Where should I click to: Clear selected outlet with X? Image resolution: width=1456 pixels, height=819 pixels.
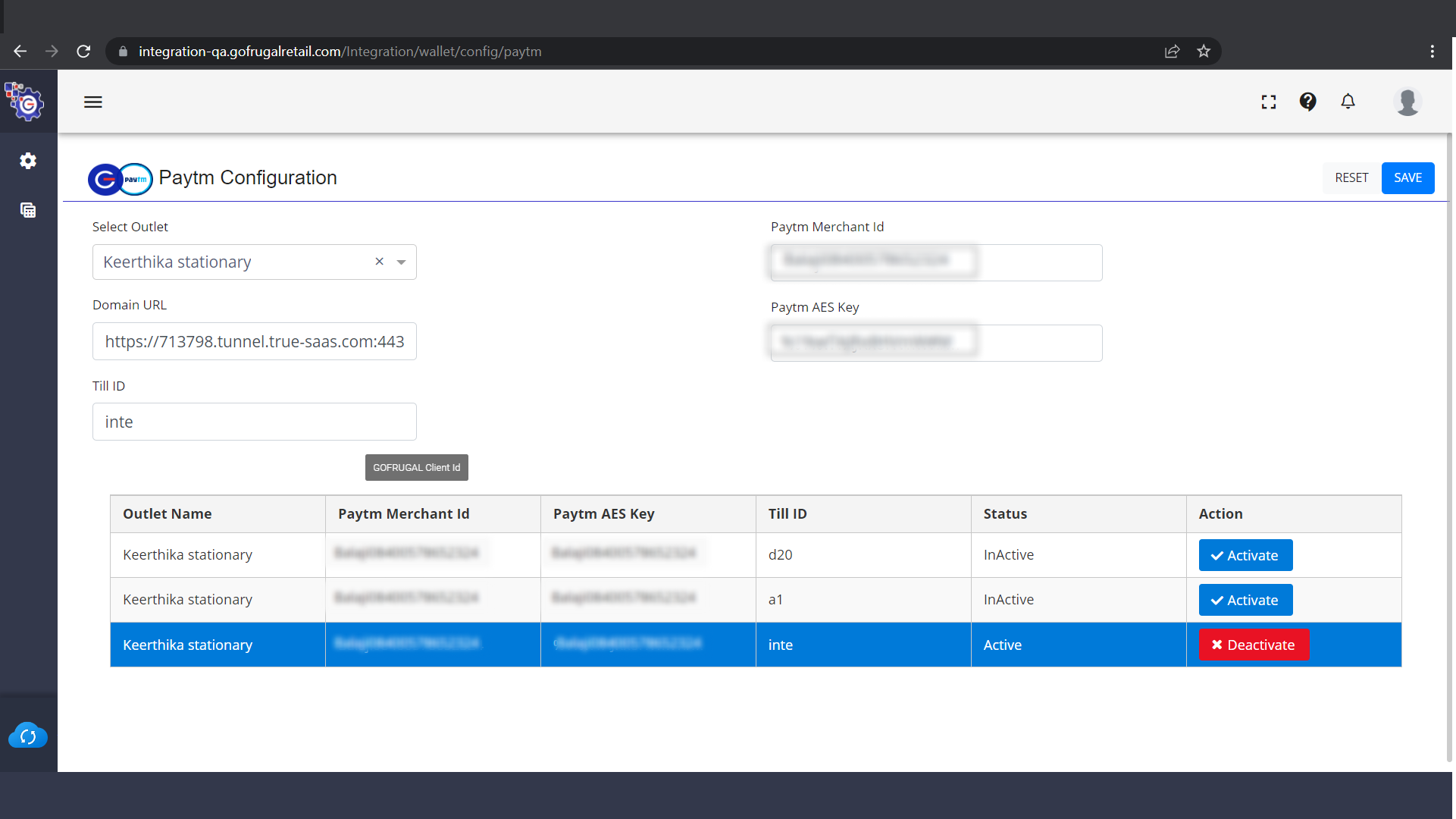(x=379, y=262)
